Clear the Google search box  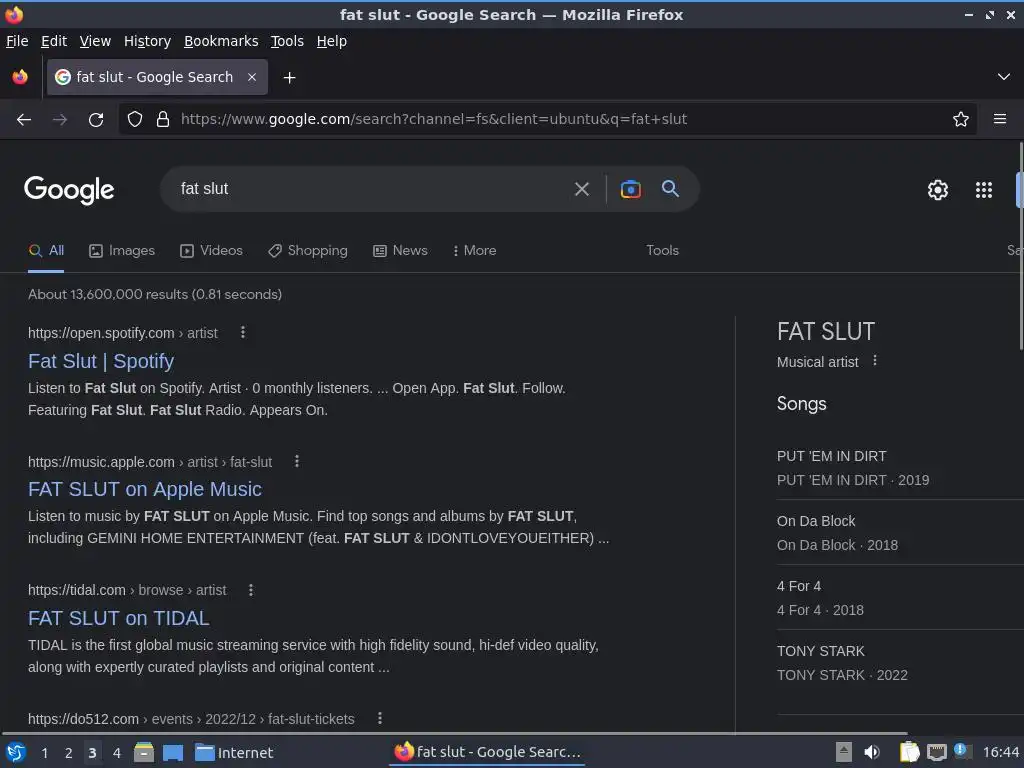click(x=581, y=189)
